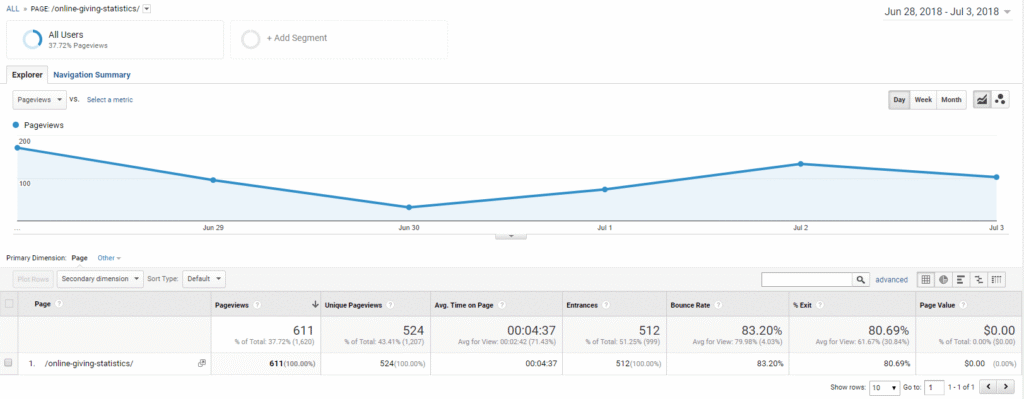Click help icon next to Page header

[59, 304]
